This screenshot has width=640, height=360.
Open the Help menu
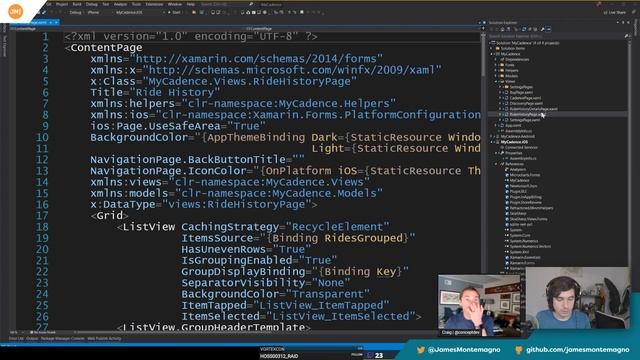point(190,4)
